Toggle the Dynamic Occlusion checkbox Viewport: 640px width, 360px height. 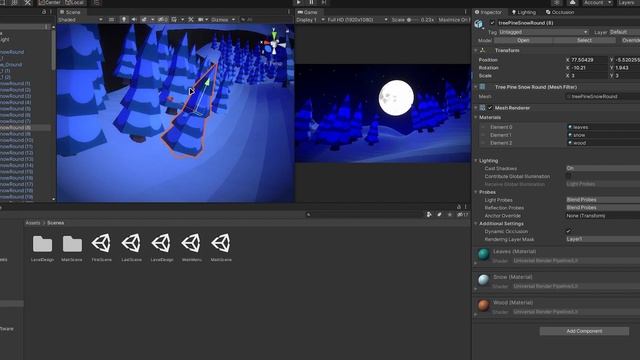569,231
